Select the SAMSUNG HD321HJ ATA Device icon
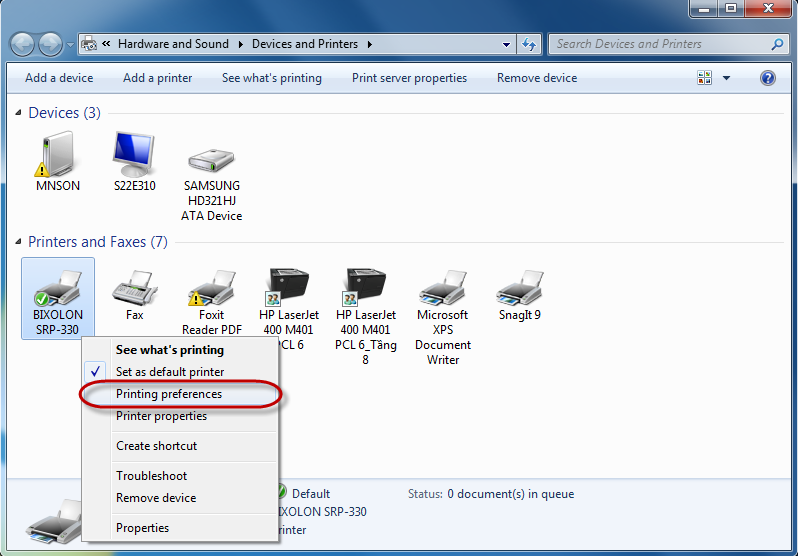The height and width of the screenshot is (556, 798). [211, 160]
